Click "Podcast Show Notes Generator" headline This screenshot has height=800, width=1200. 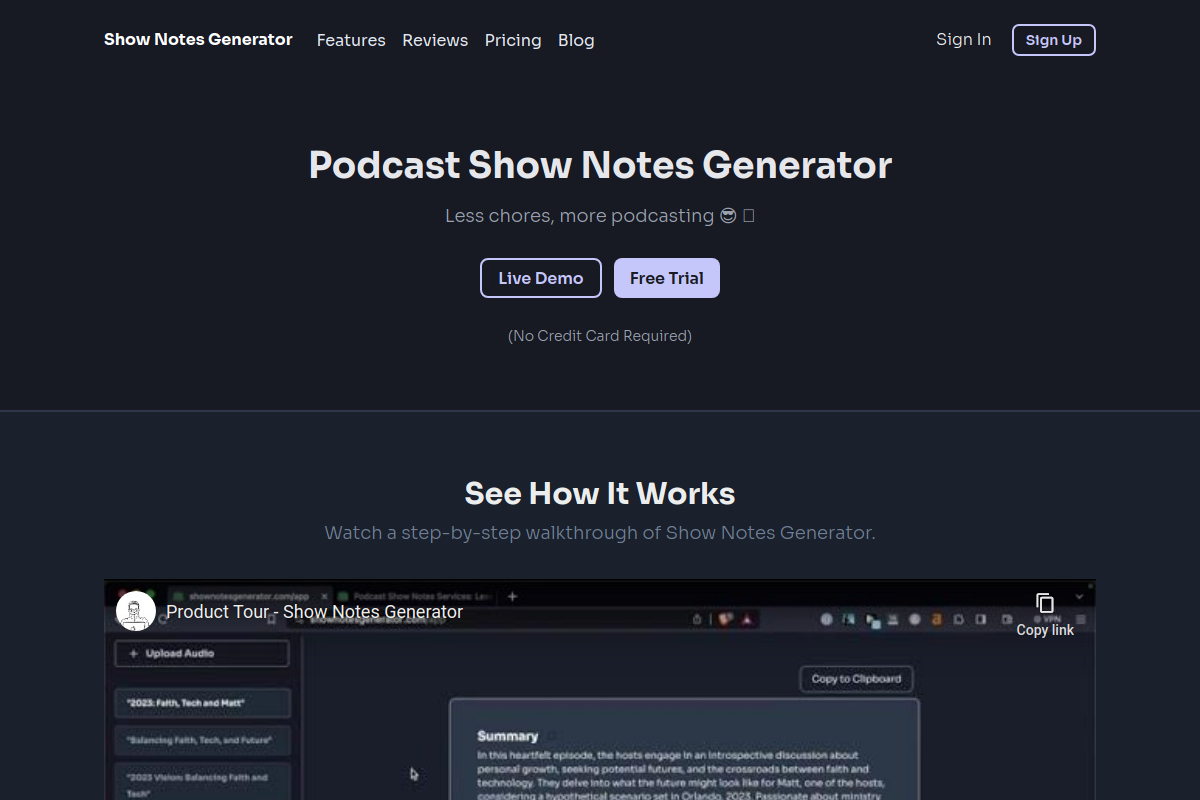coord(600,165)
